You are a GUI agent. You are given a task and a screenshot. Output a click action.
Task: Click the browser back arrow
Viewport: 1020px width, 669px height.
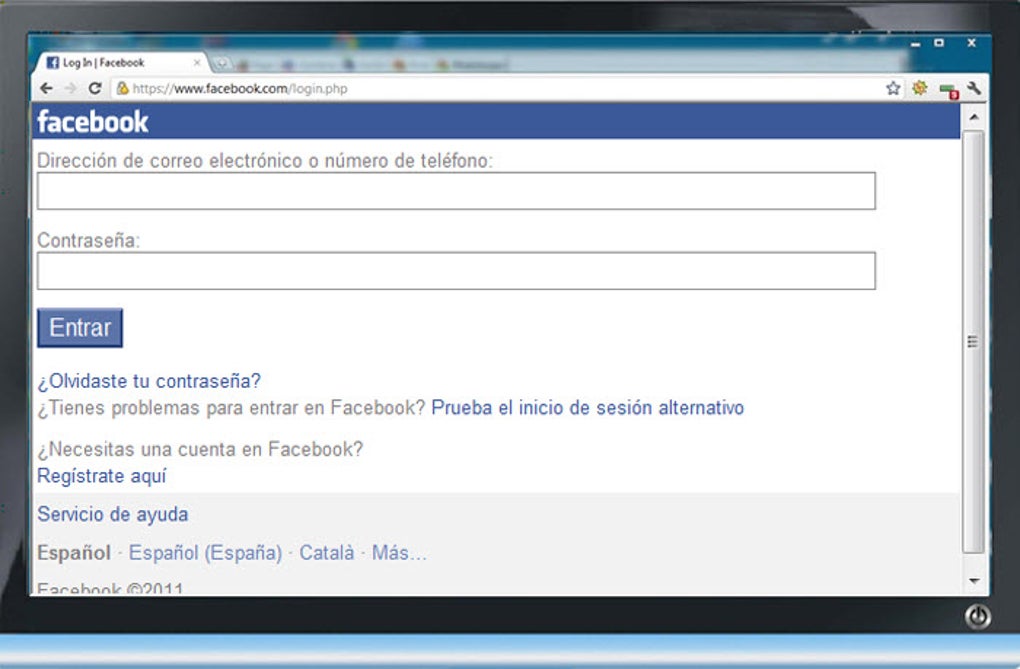pyautogui.click(x=46, y=88)
